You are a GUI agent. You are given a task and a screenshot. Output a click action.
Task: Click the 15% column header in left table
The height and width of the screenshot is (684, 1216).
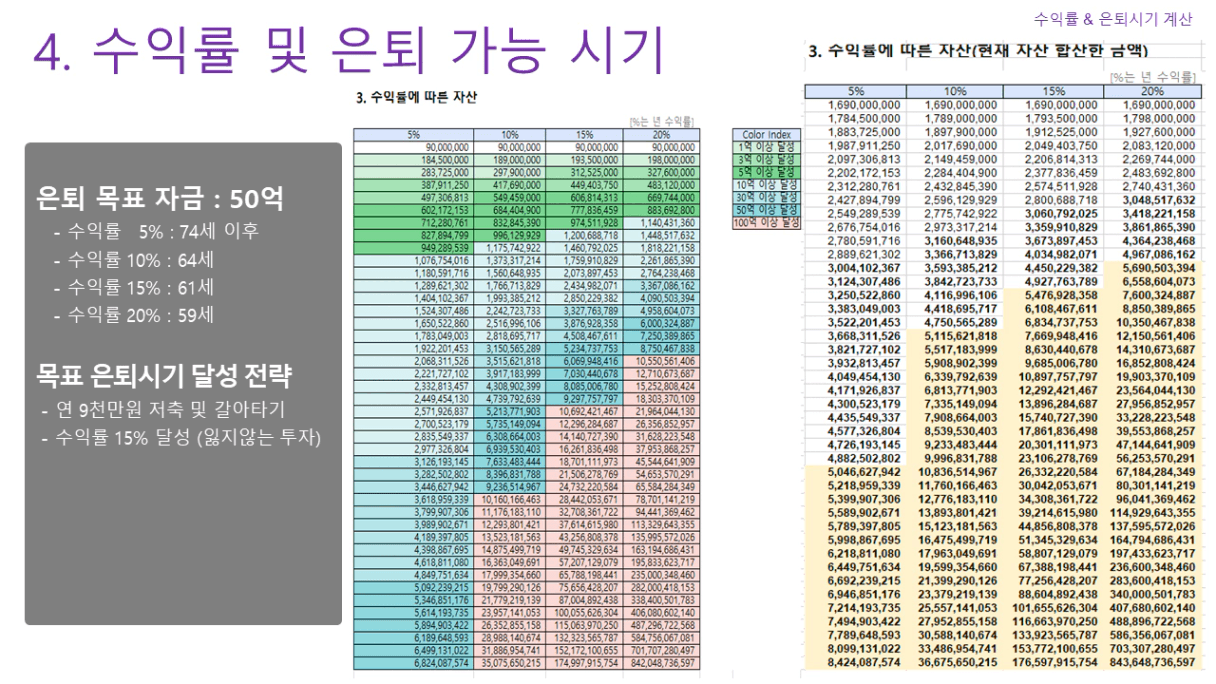(584, 134)
